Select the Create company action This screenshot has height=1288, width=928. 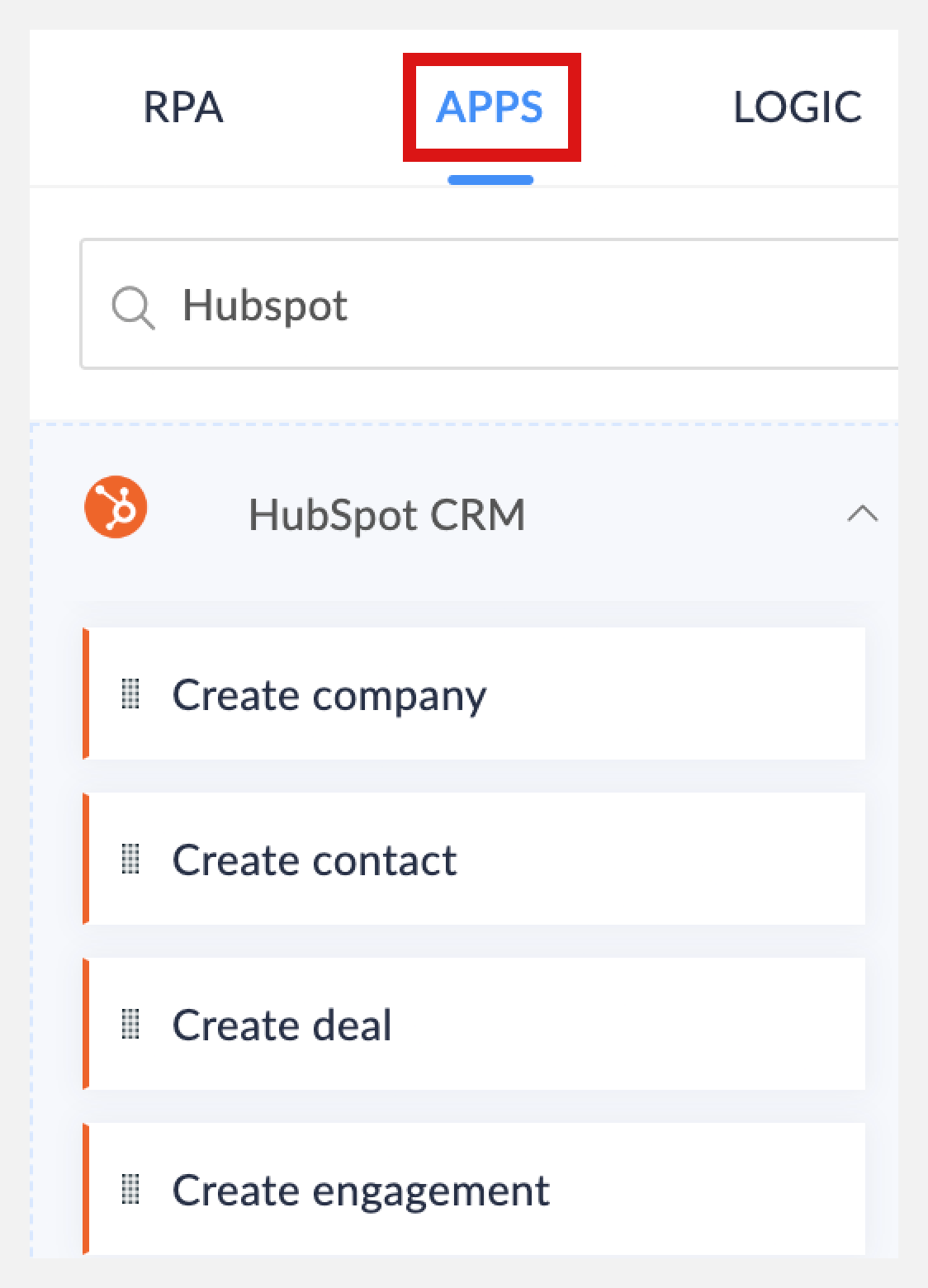coord(329,694)
